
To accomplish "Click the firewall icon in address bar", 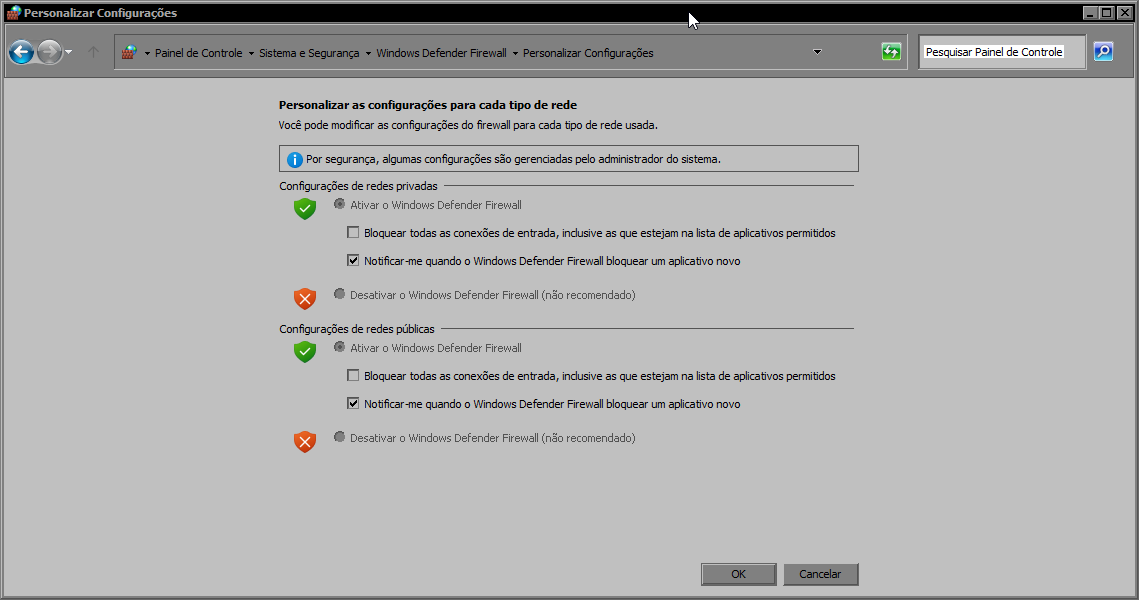I will tap(129, 52).
